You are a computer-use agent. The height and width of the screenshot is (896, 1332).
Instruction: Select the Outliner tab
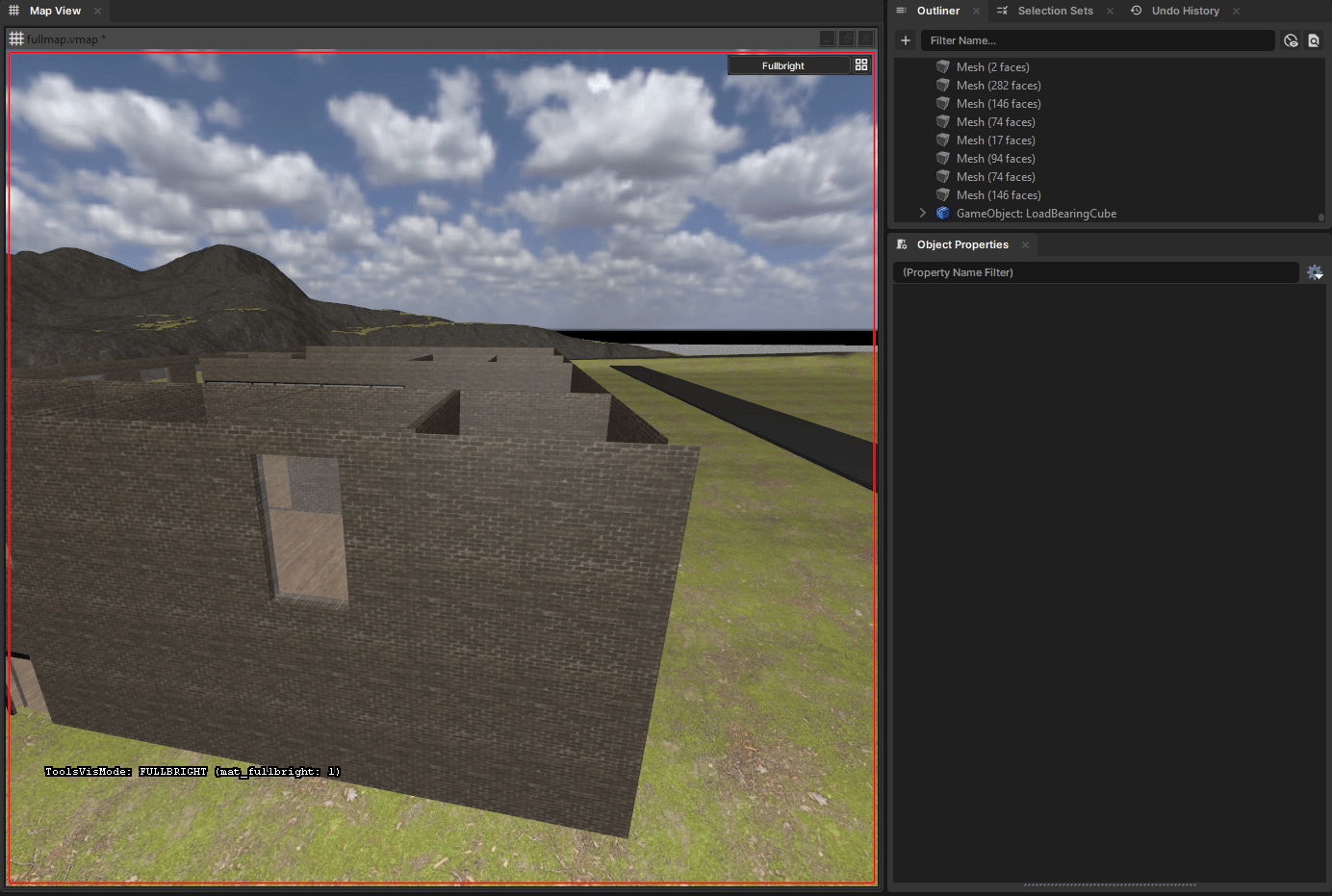pyautogui.click(x=937, y=11)
